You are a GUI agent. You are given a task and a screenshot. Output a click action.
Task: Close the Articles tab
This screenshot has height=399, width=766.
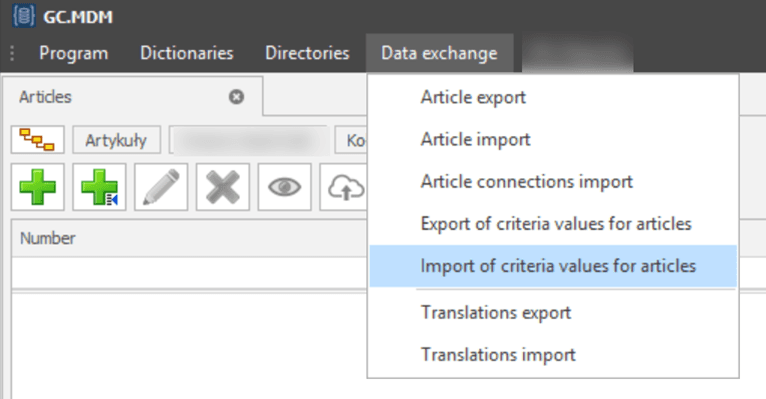click(x=236, y=97)
